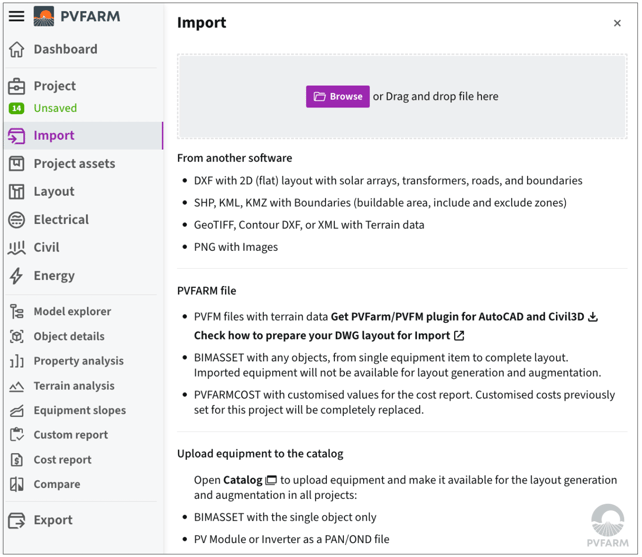The width and height of the screenshot is (642, 557).
Task: Close the Import panel
Action: click(617, 23)
